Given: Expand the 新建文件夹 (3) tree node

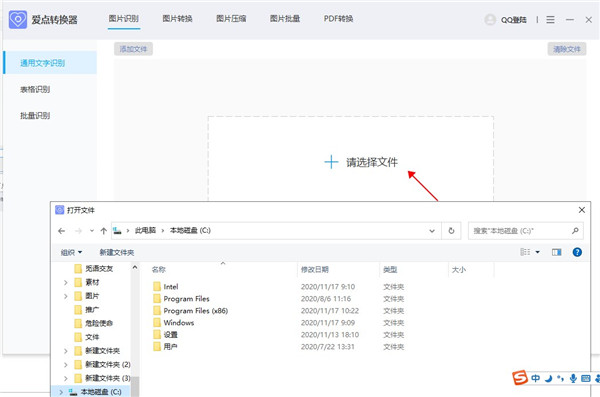Looking at the screenshot, I should pos(65,378).
